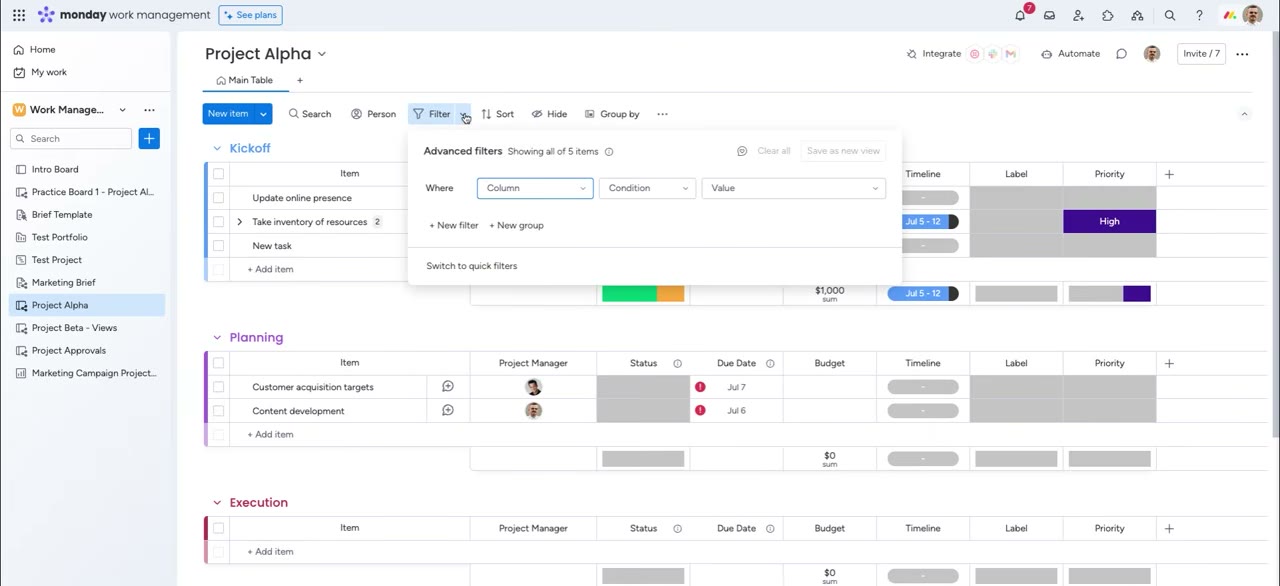Viewport: 1280px width, 586px height.
Task: Click the sidebar Search input field
Action: point(72,139)
